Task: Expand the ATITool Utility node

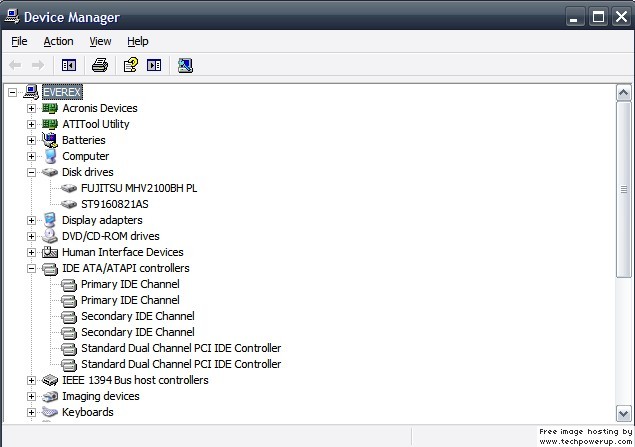Action: 31,124
